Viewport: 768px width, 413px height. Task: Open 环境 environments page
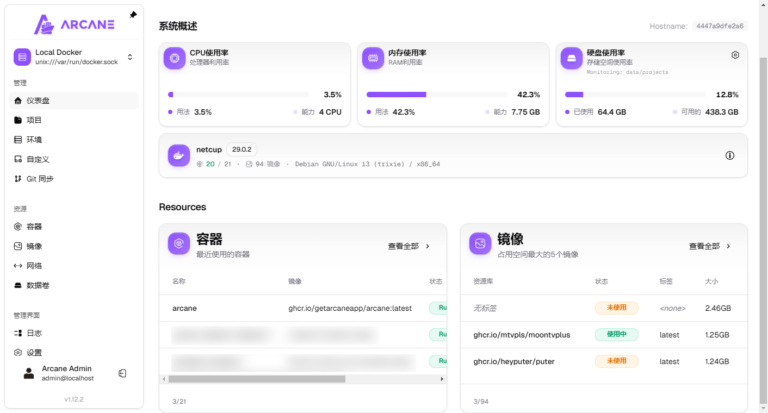click(74, 140)
